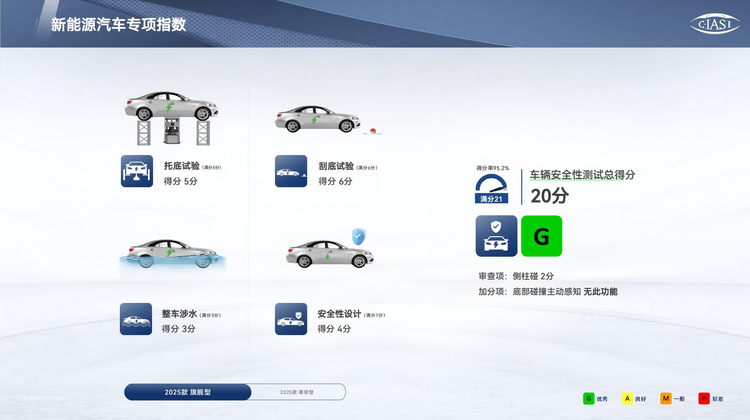The height and width of the screenshot is (420, 750).
Task: Click the yellow A 良好 legend swatch
Action: point(627,398)
